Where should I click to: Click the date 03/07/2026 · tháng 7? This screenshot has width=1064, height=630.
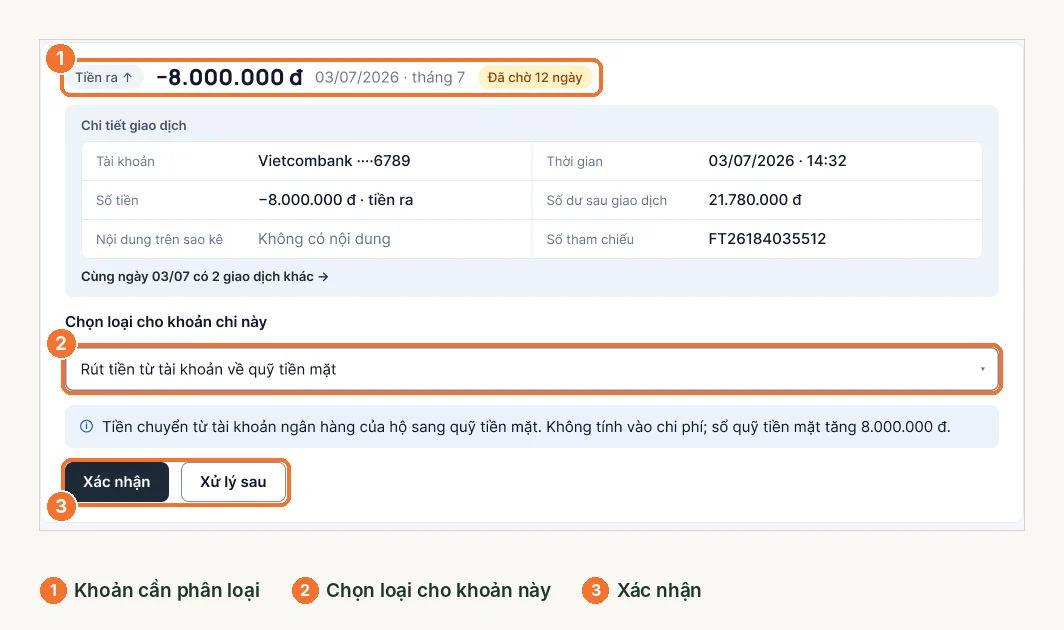[x=390, y=77]
